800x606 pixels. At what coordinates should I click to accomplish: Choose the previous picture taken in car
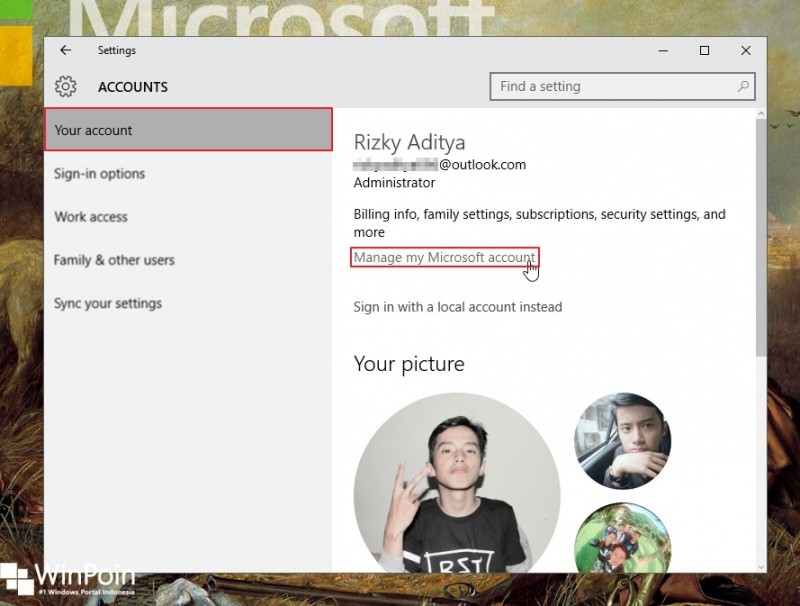[x=622, y=441]
